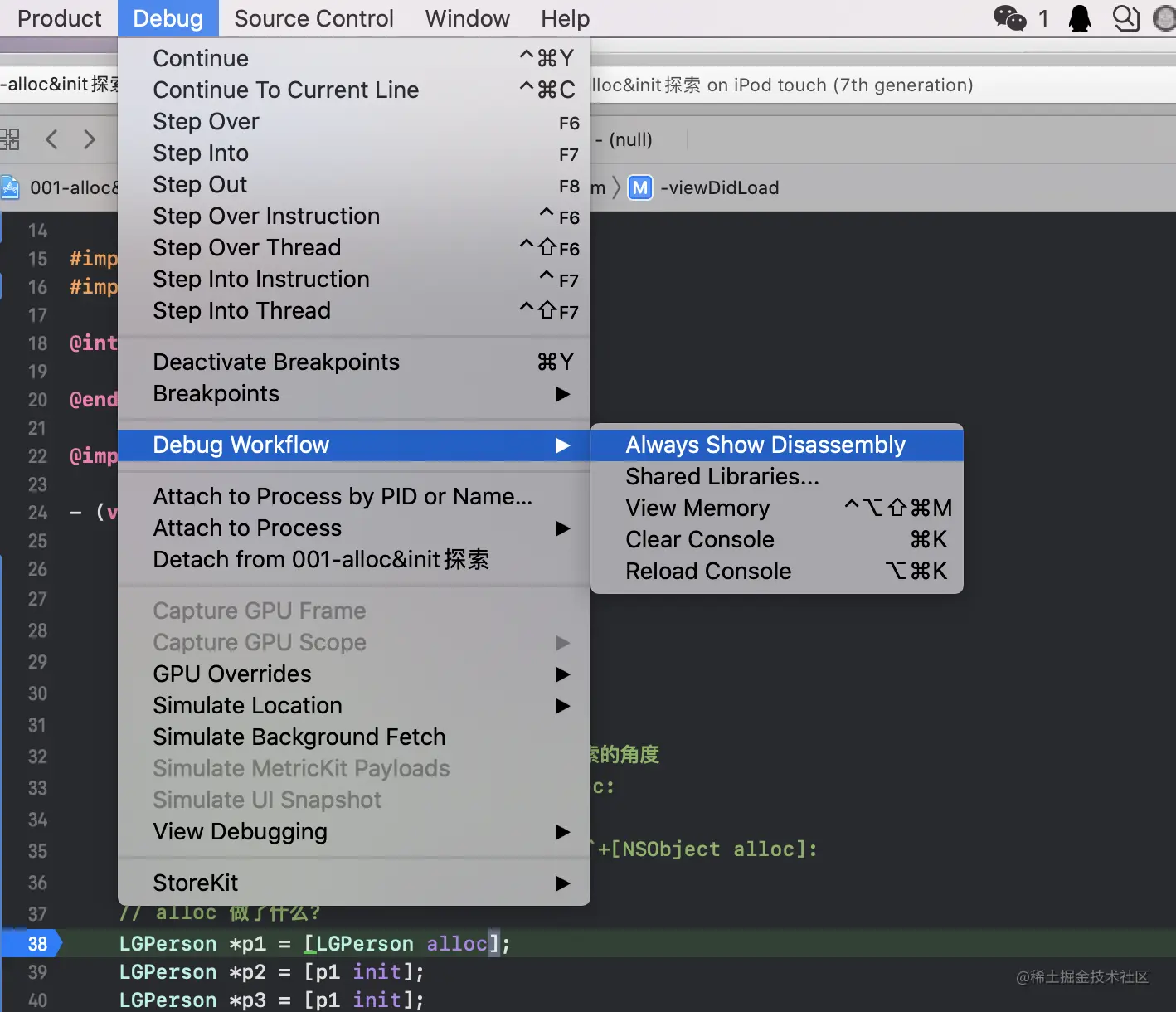
Task: Click the 001-alloc file tab label
Action: point(73,187)
